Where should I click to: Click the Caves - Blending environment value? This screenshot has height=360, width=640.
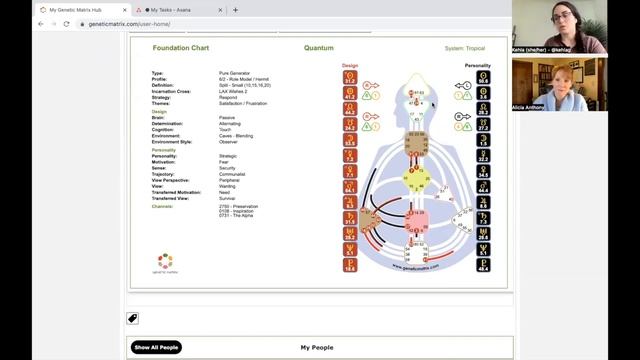[236, 136]
